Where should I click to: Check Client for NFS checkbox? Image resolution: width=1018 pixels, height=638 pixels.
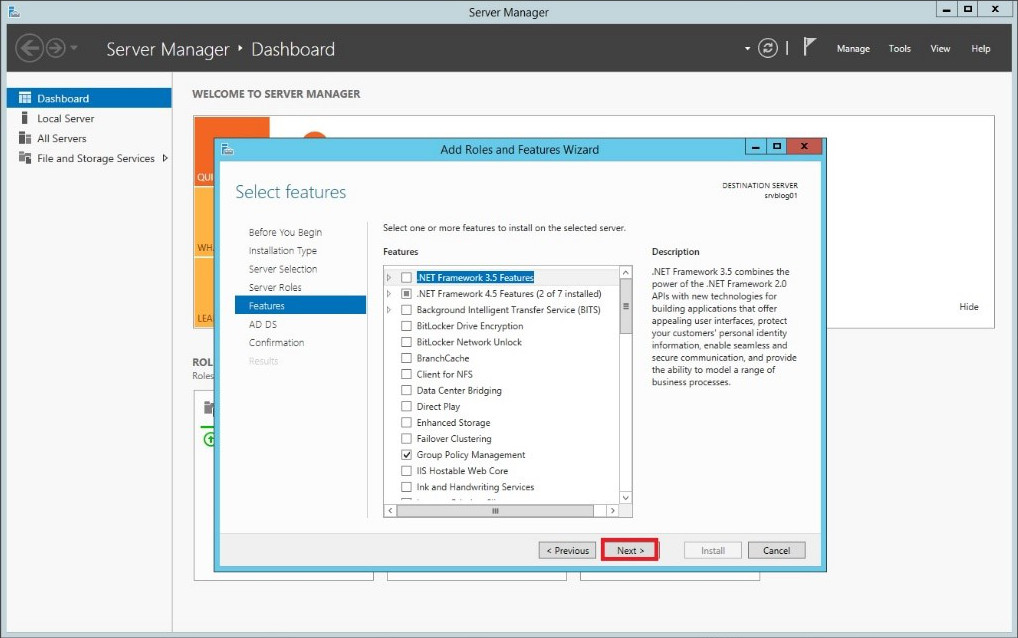[406, 374]
